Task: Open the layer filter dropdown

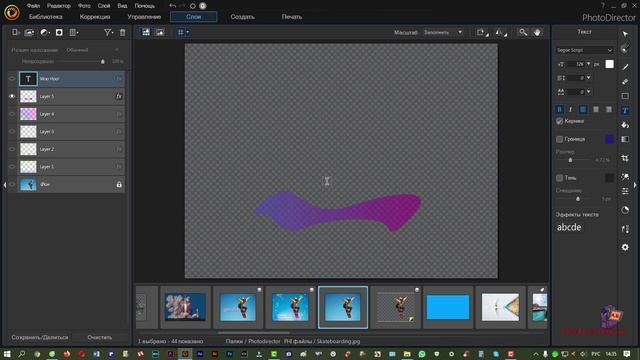Action: coord(108,33)
